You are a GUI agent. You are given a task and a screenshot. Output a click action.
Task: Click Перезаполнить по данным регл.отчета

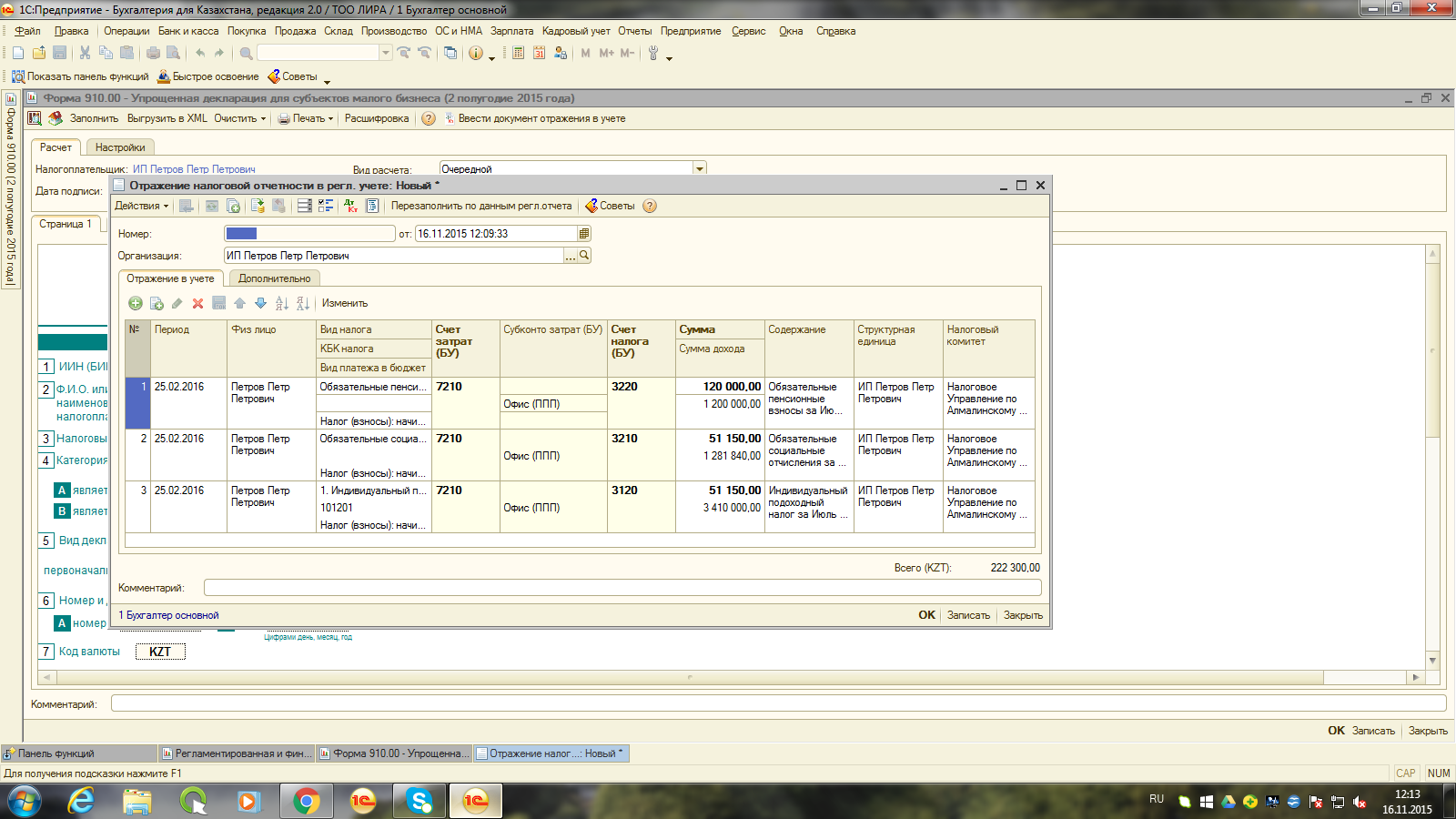coord(481,206)
